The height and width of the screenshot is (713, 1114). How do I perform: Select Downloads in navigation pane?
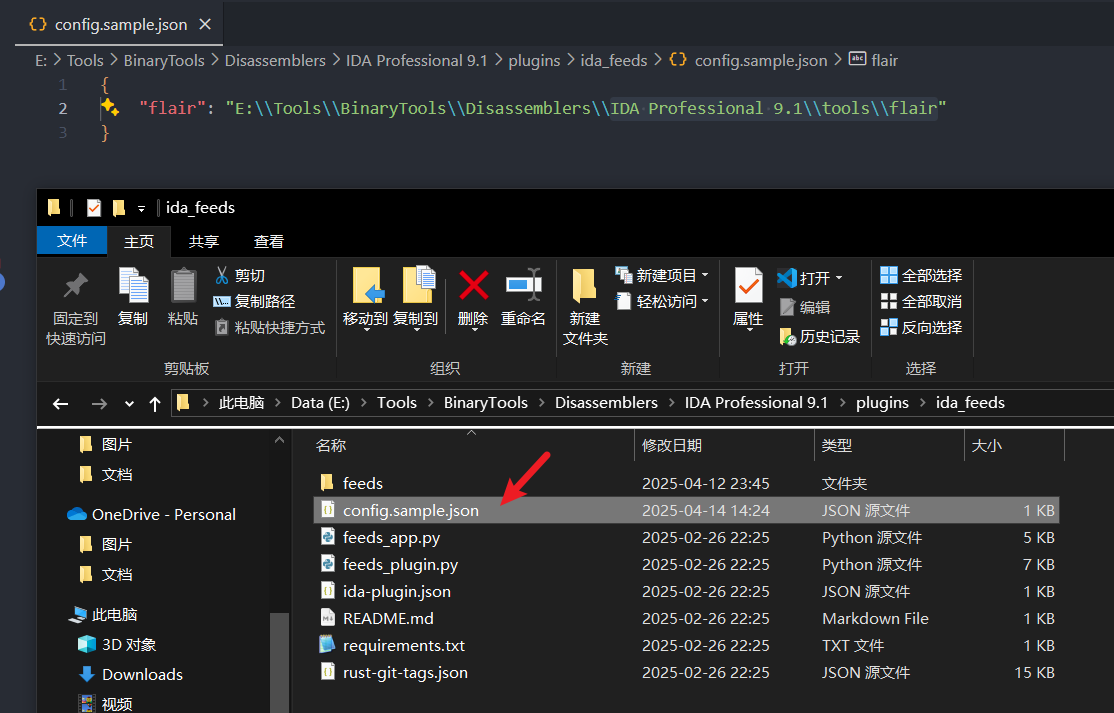coord(131,675)
